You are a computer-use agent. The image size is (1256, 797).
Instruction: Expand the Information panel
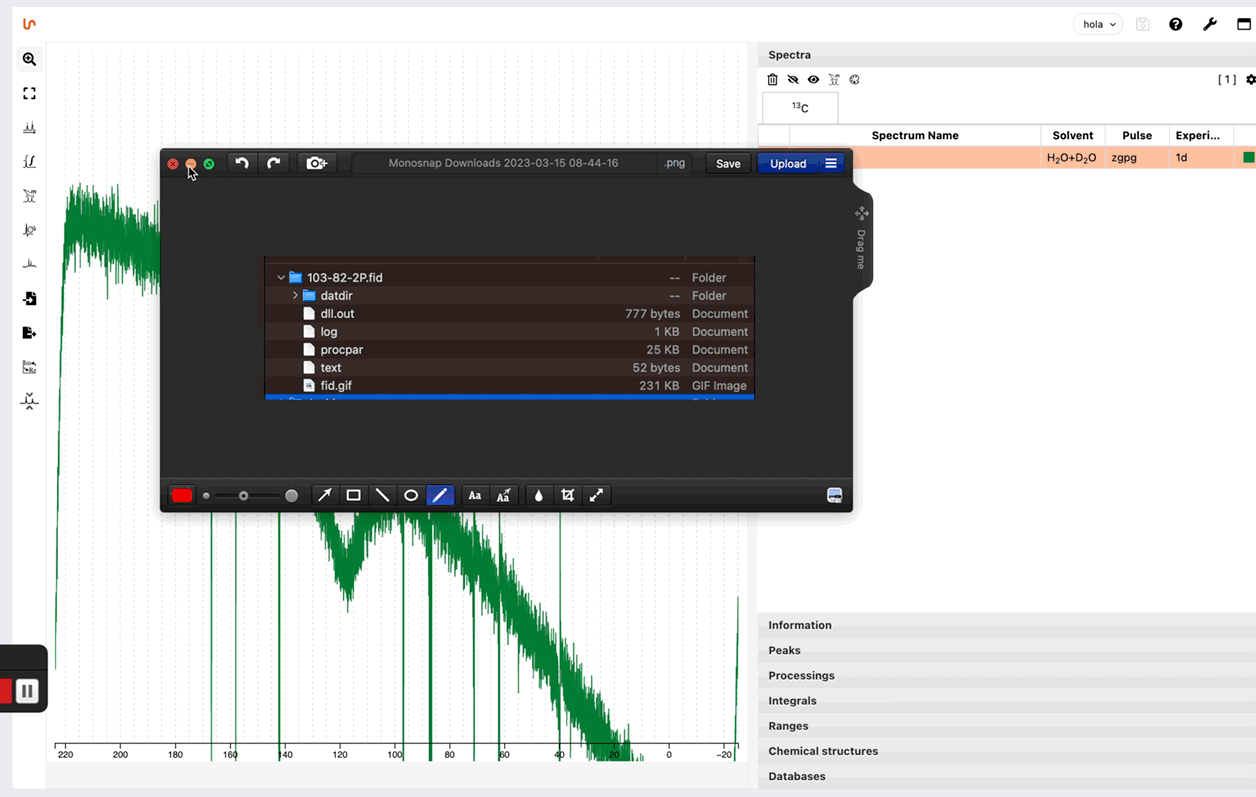[x=1007, y=625]
